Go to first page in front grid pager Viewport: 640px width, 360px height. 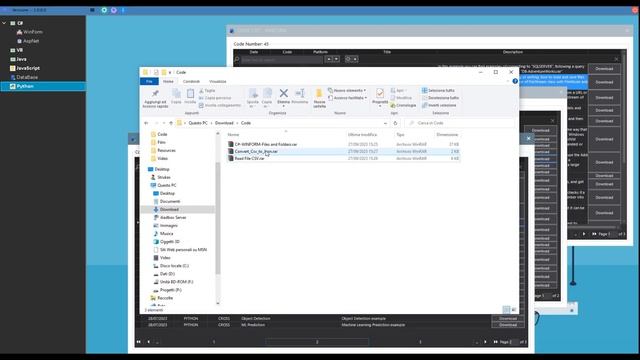[x=139, y=342]
